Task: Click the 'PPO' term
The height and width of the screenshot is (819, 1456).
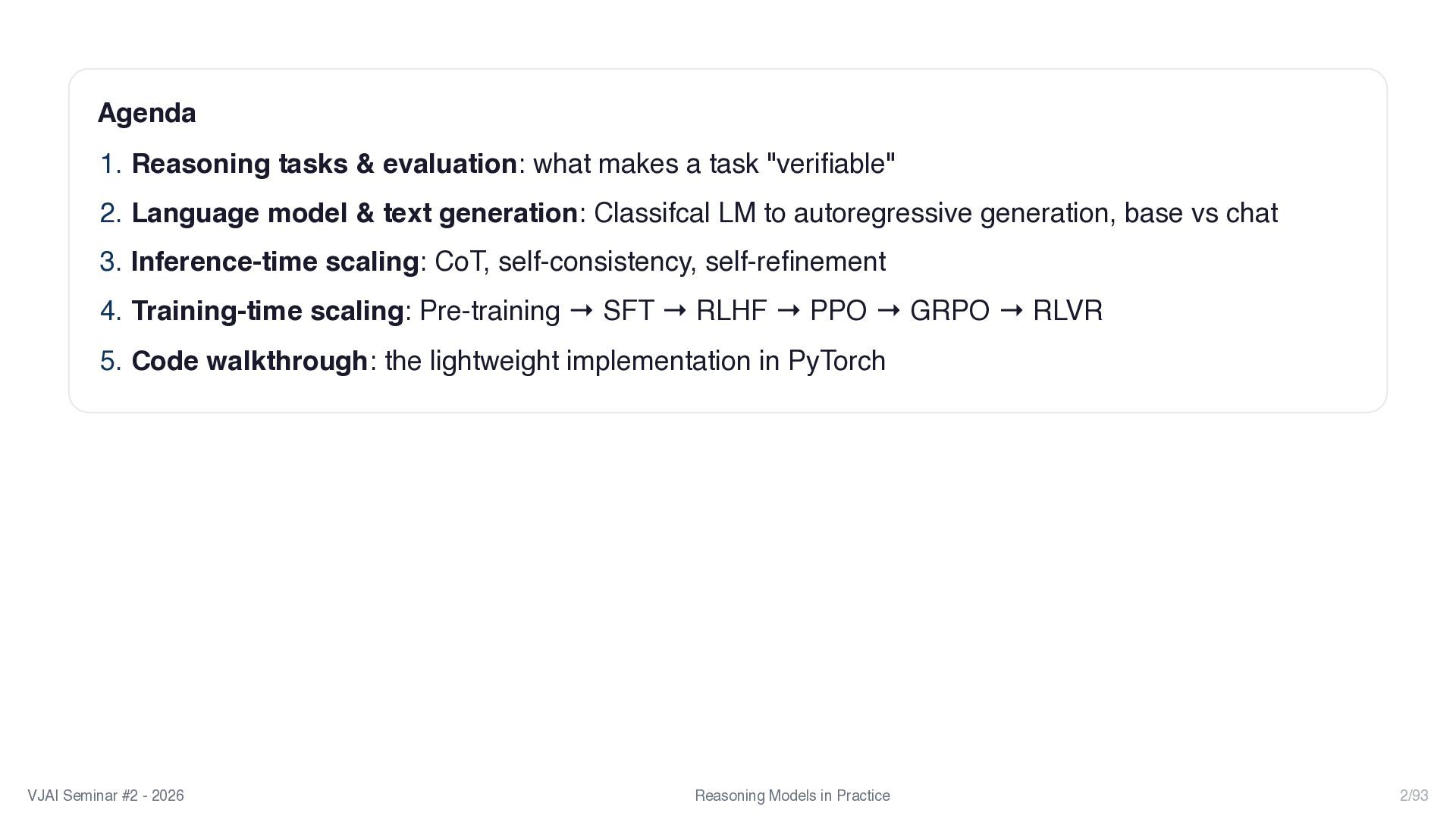Action: coord(838,311)
